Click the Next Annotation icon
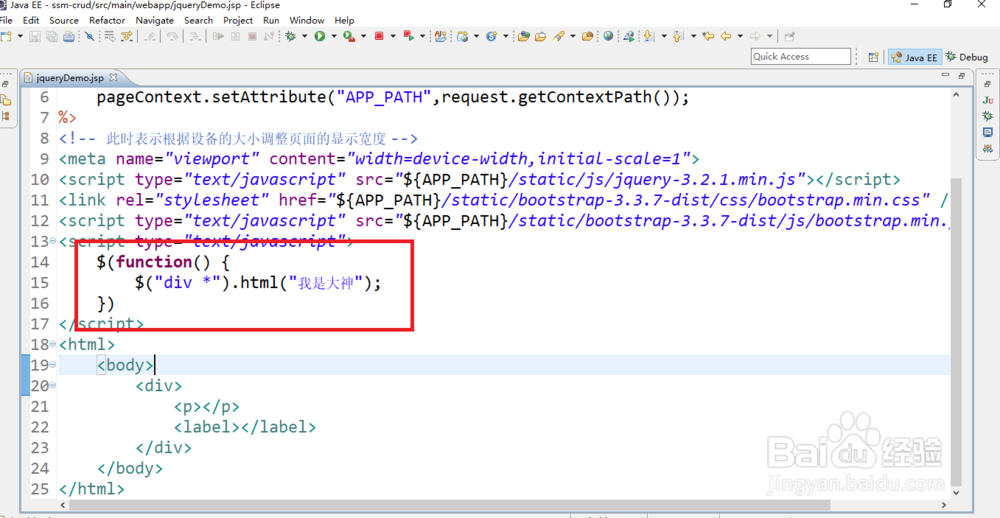The height and width of the screenshot is (518, 1000). (x=649, y=36)
